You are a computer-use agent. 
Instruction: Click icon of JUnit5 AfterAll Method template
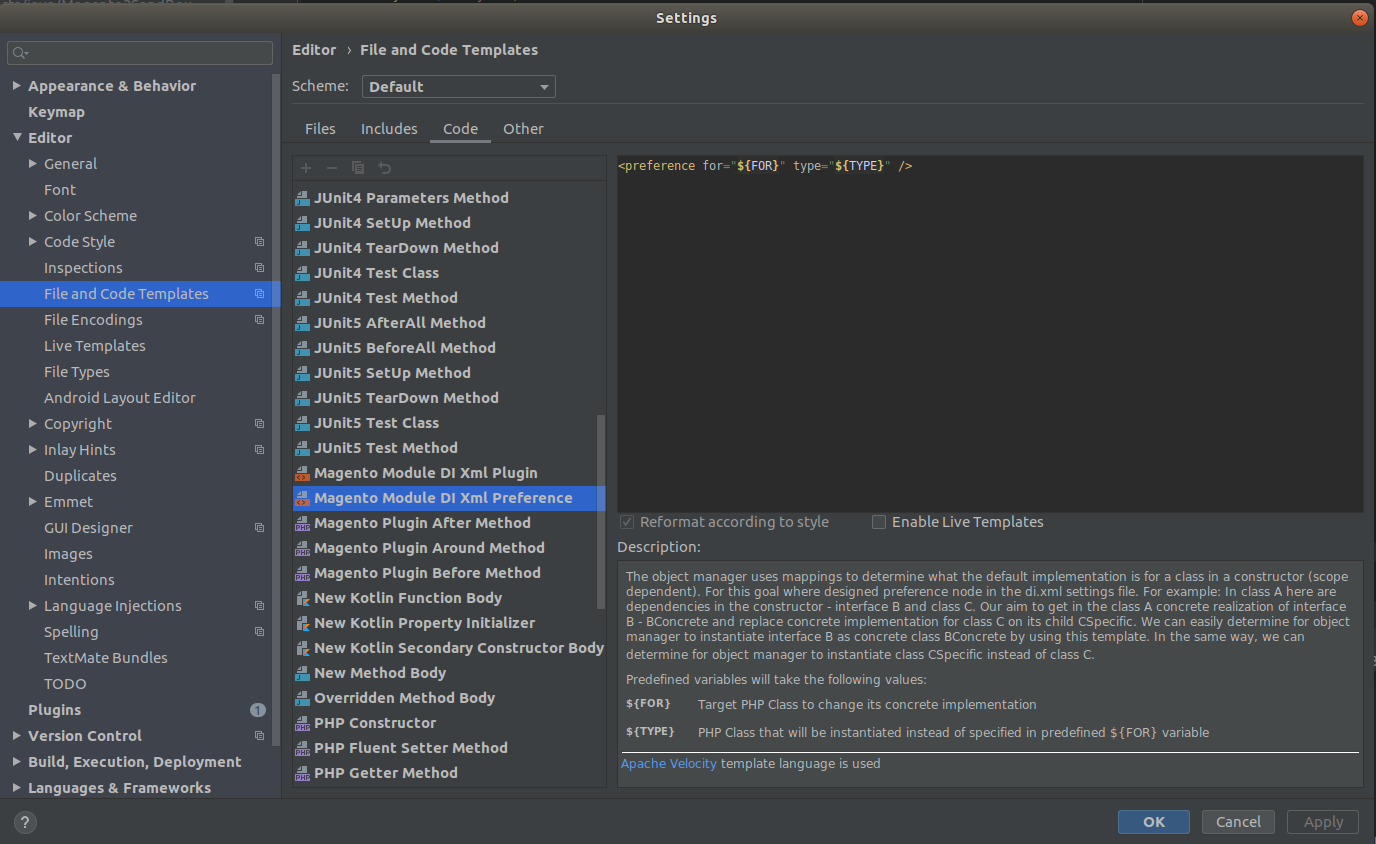pyautogui.click(x=302, y=323)
